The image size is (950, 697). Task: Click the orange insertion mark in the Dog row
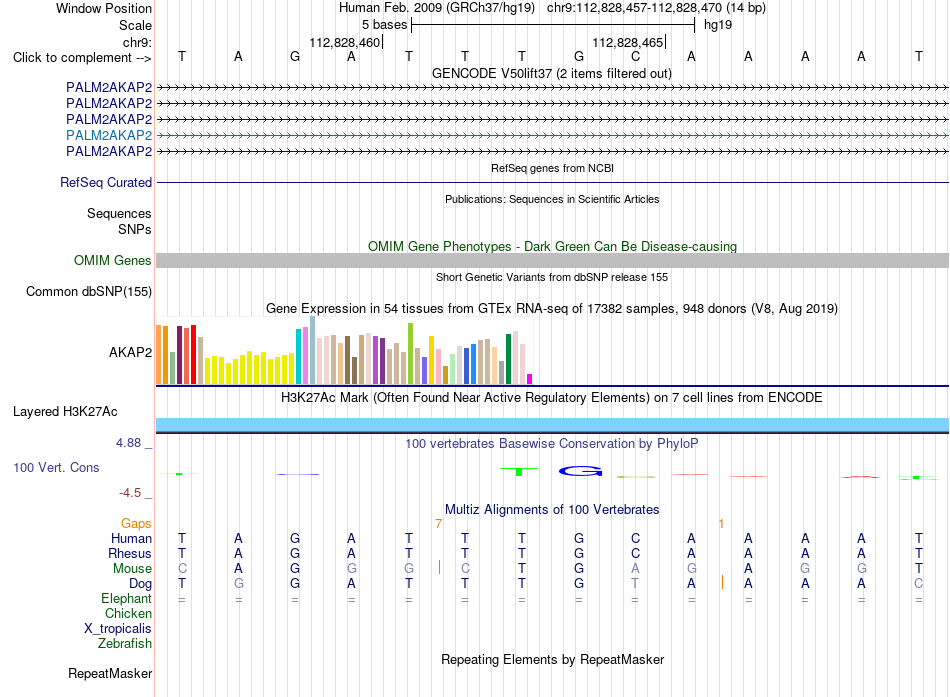pyautogui.click(x=722, y=582)
